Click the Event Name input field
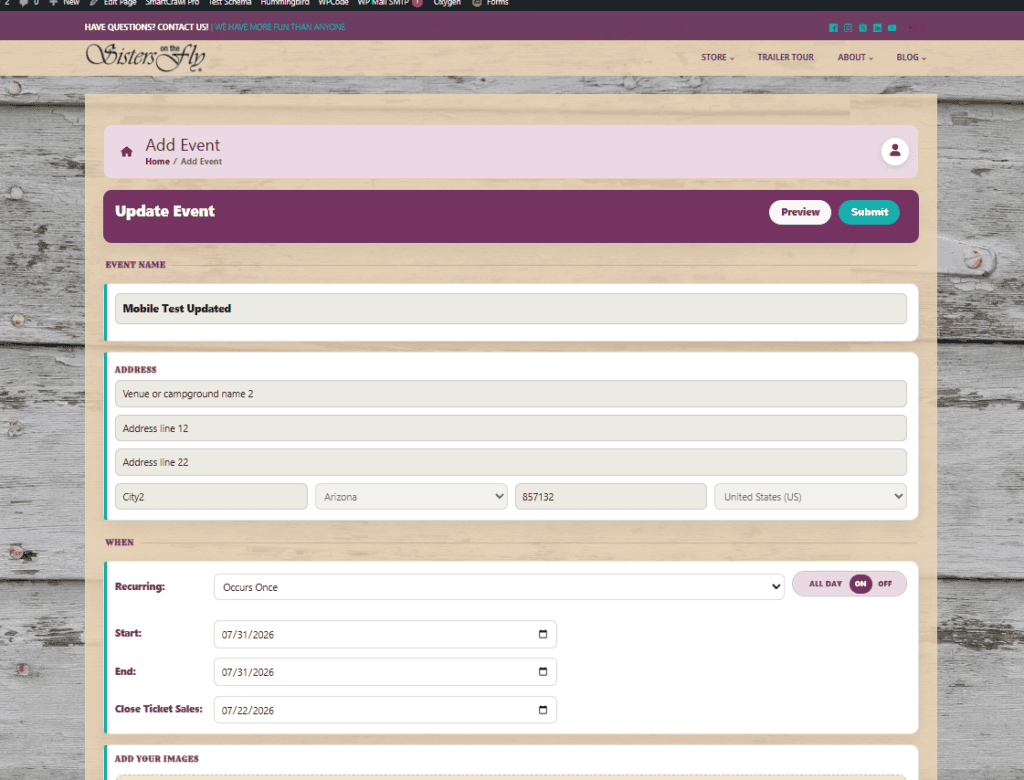The image size is (1024, 780). pyautogui.click(x=511, y=308)
